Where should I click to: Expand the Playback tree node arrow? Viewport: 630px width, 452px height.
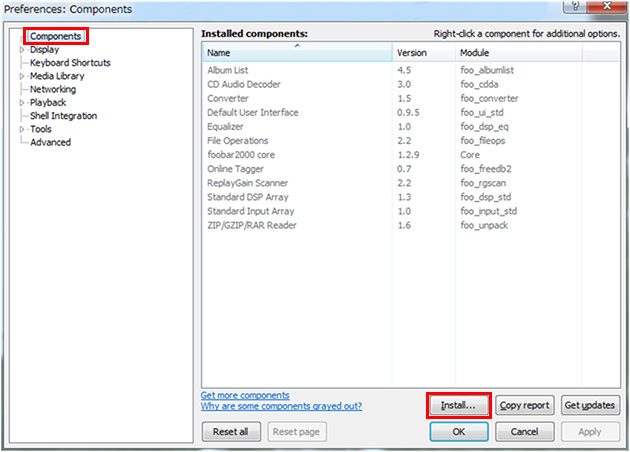23,103
